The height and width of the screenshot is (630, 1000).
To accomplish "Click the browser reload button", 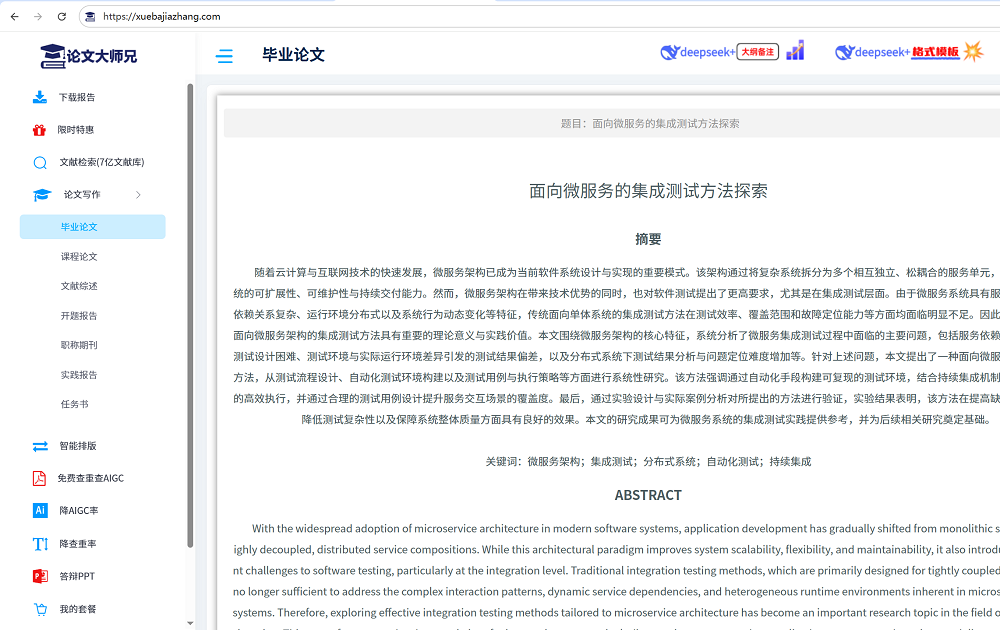I will point(62,17).
